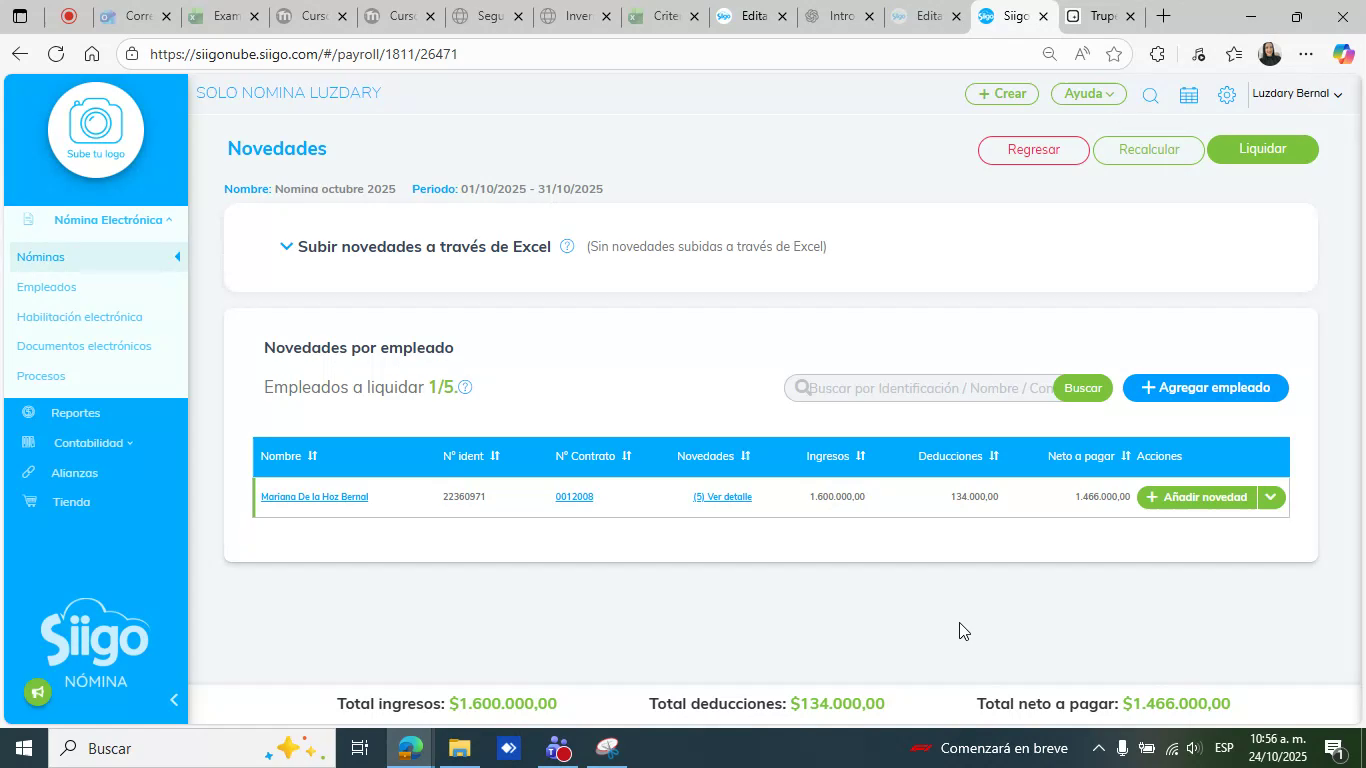Expand the Contabilidad sidebar menu
The image size is (1366, 768).
(x=93, y=443)
